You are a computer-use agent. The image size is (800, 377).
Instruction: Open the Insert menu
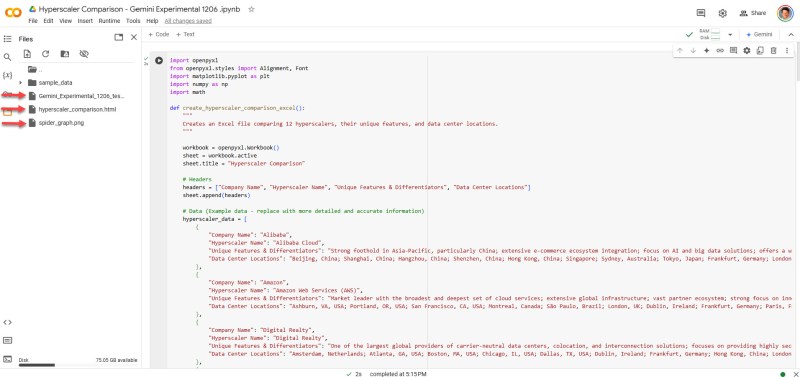[x=85, y=21]
